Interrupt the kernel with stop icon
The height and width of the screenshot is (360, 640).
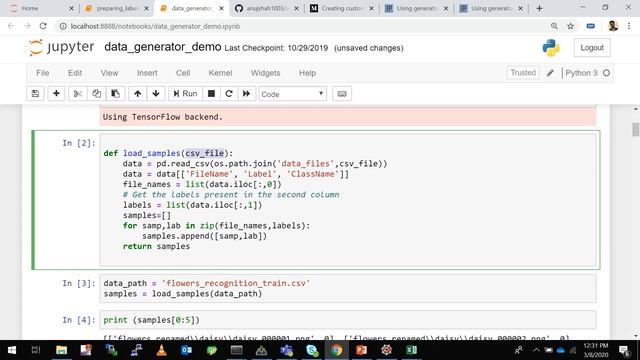point(211,94)
